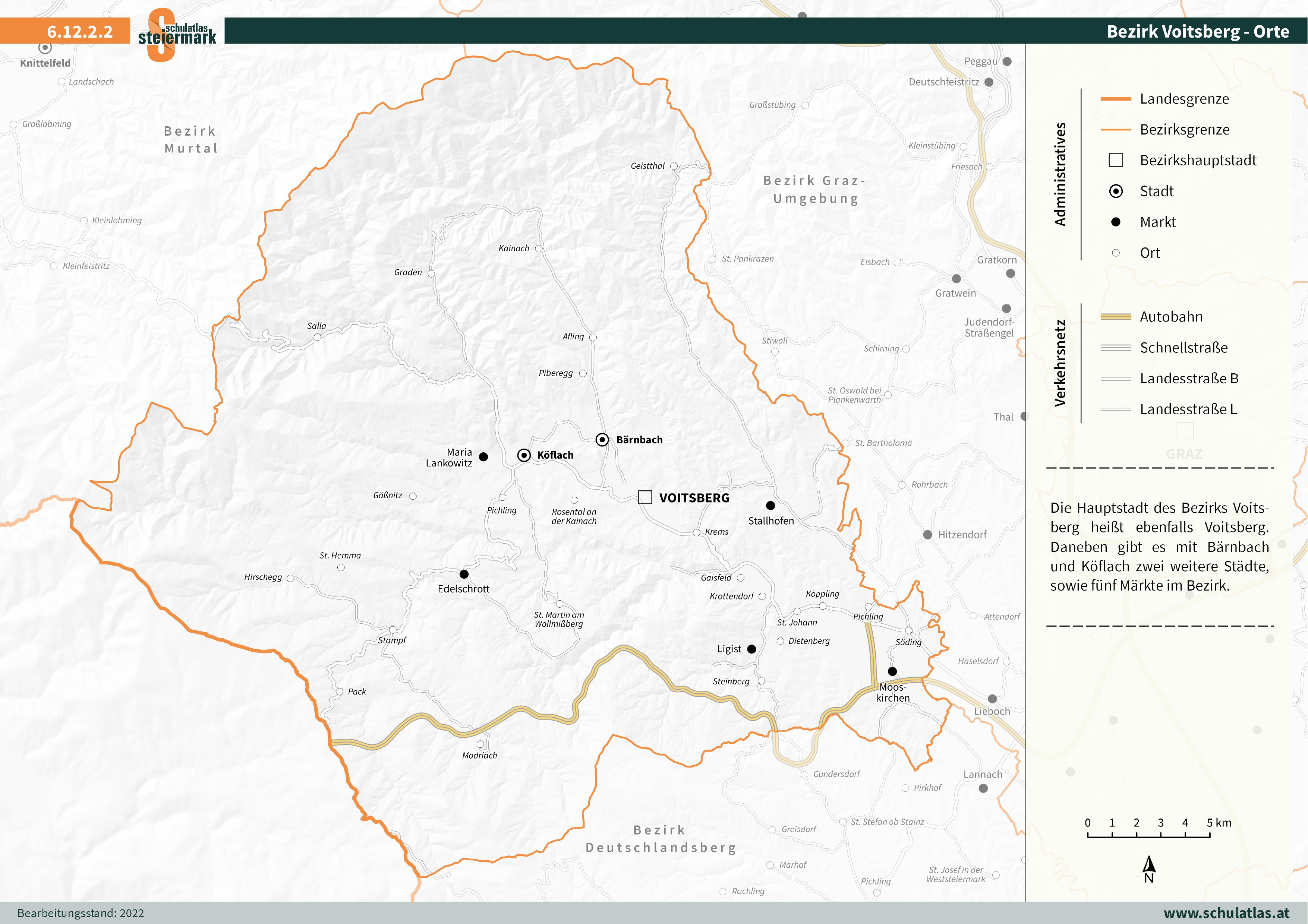This screenshot has width=1308, height=924.
Task: Click the Mooskirchen market dot
Action: click(x=892, y=671)
